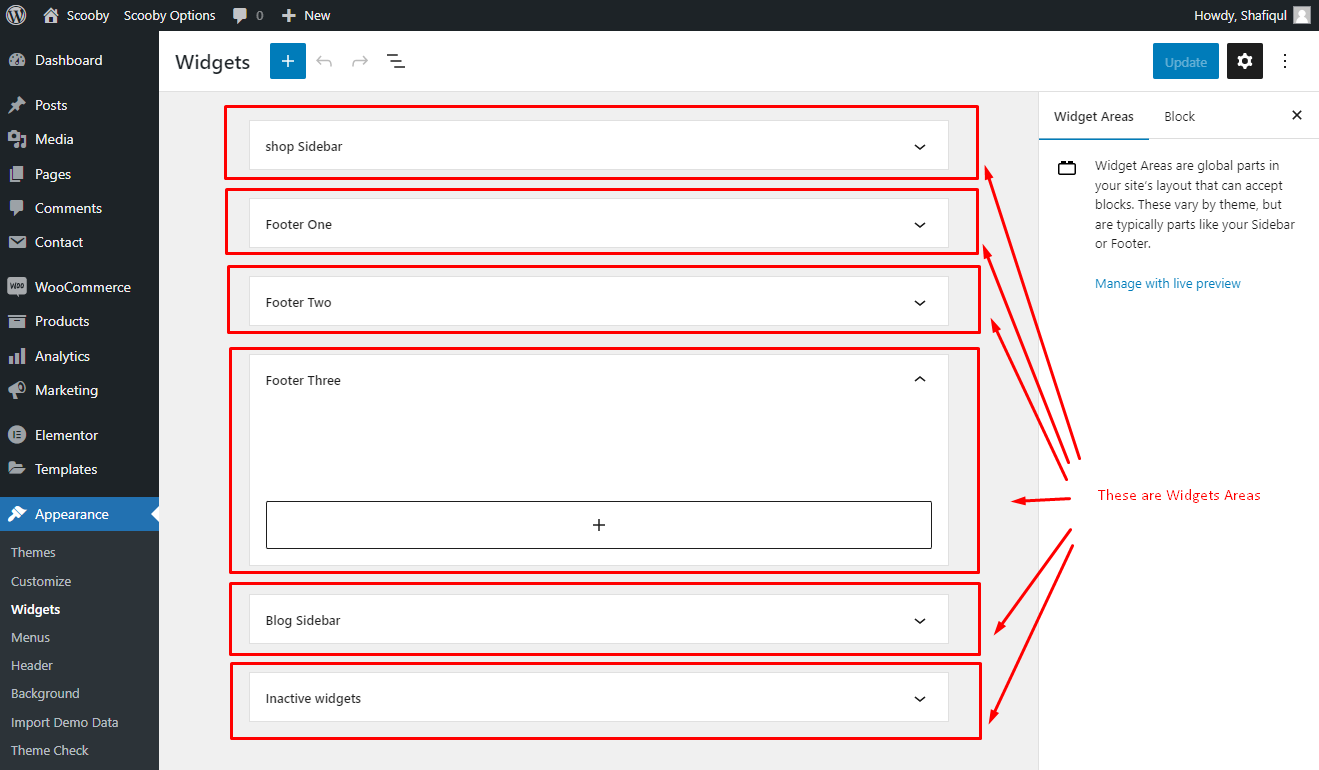
Task: Click the Analytics bar chart icon
Action: click(17, 356)
